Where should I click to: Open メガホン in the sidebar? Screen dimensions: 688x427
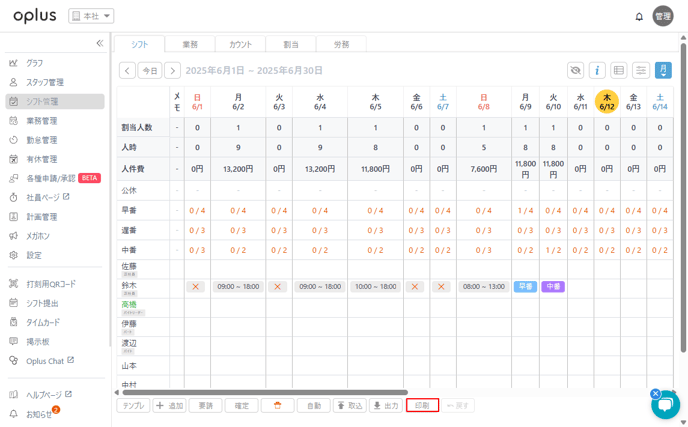point(39,236)
